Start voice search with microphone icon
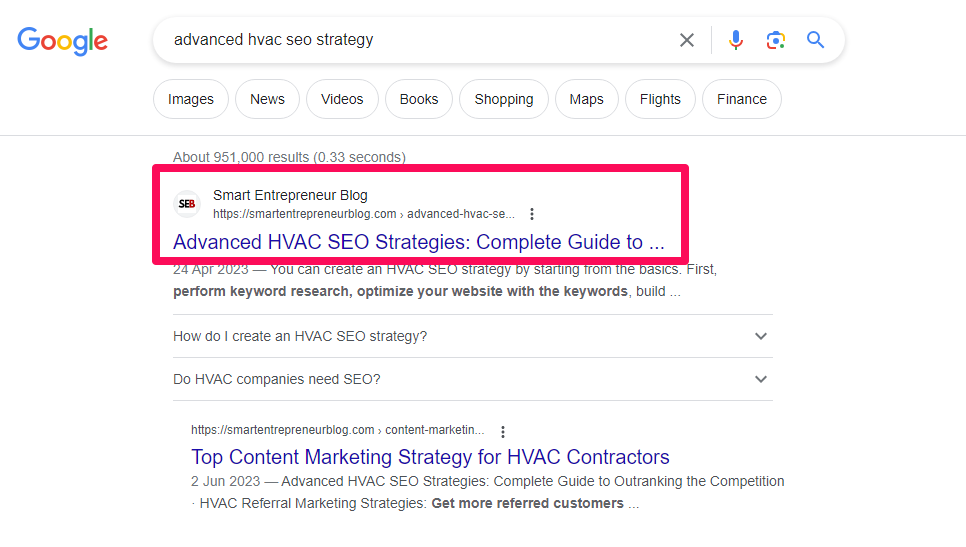 click(x=736, y=40)
